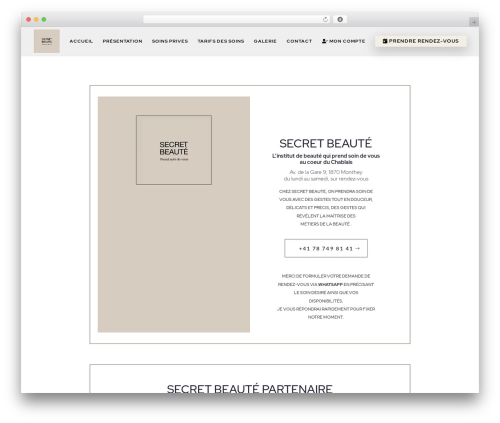Click the browser extension icon beside address bar
The height and width of the screenshot is (423, 500).
point(340,19)
